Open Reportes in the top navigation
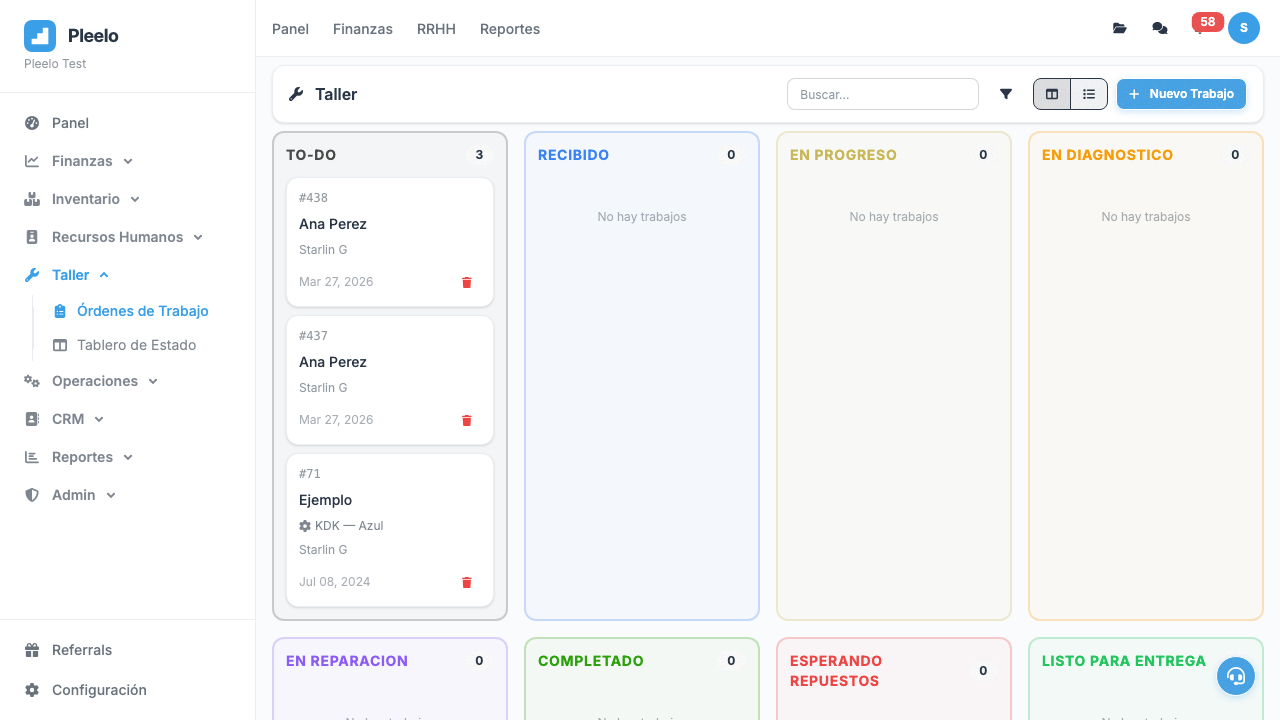1280x720 pixels. (510, 29)
